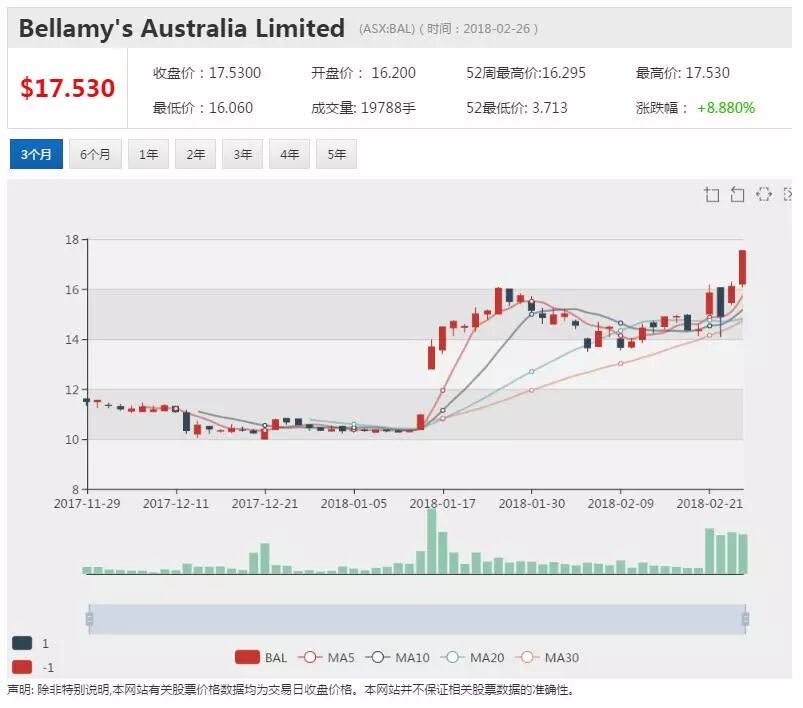The image size is (803, 708).
Task: Toggle the MA30 line in legend
Action: tap(547, 657)
